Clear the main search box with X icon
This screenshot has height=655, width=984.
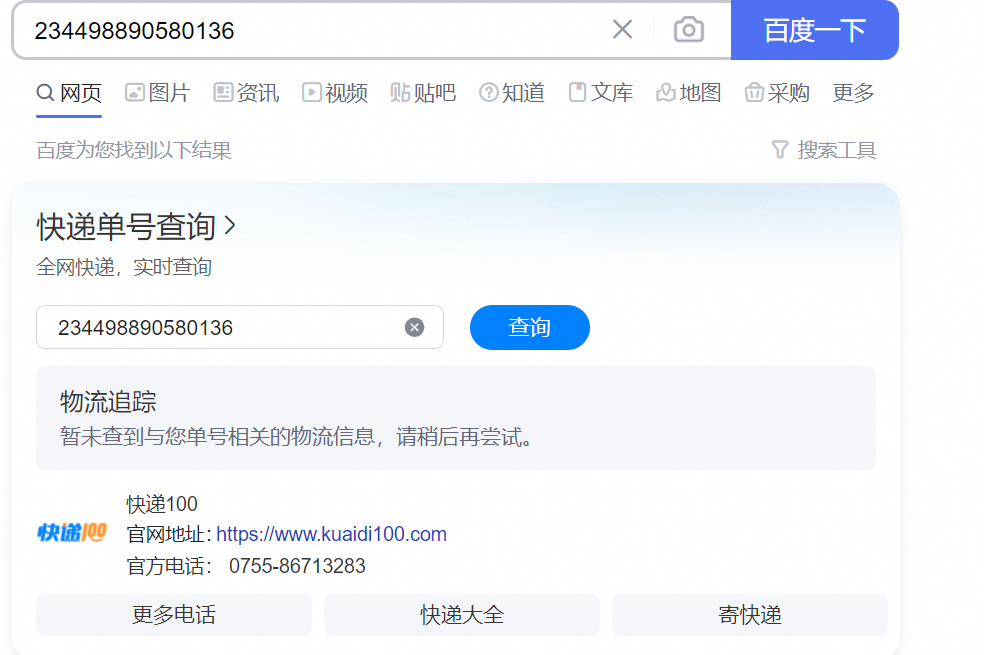click(622, 29)
